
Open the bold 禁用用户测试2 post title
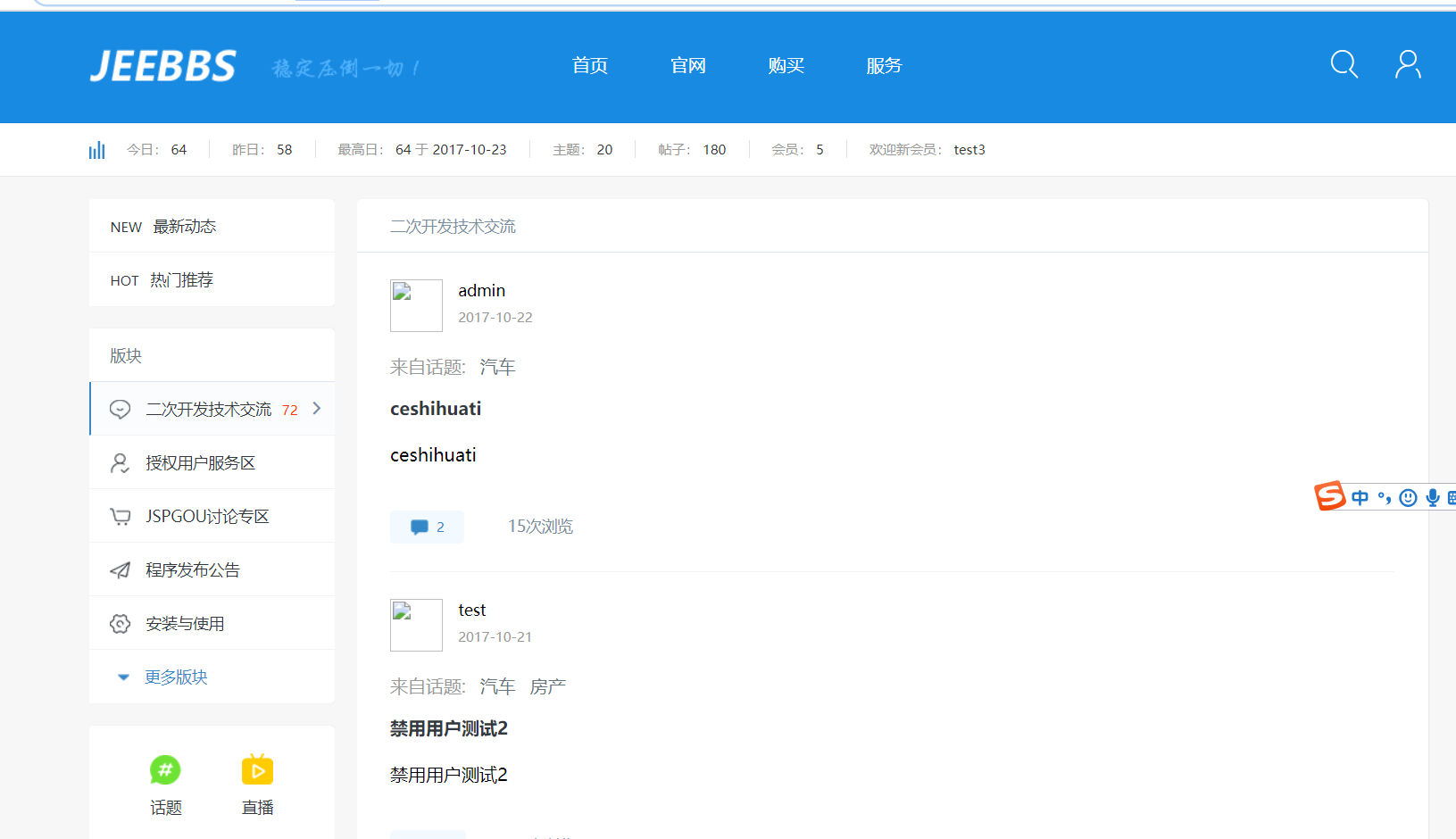pos(449,728)
